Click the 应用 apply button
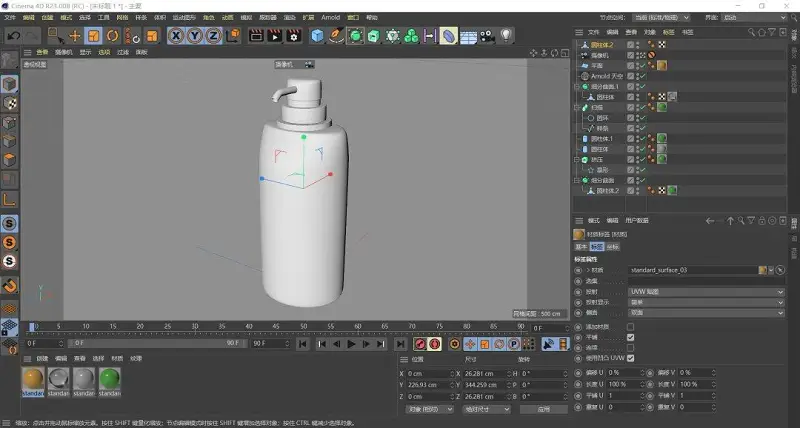This screenshot has width=800, height=428. coord(544,409)
